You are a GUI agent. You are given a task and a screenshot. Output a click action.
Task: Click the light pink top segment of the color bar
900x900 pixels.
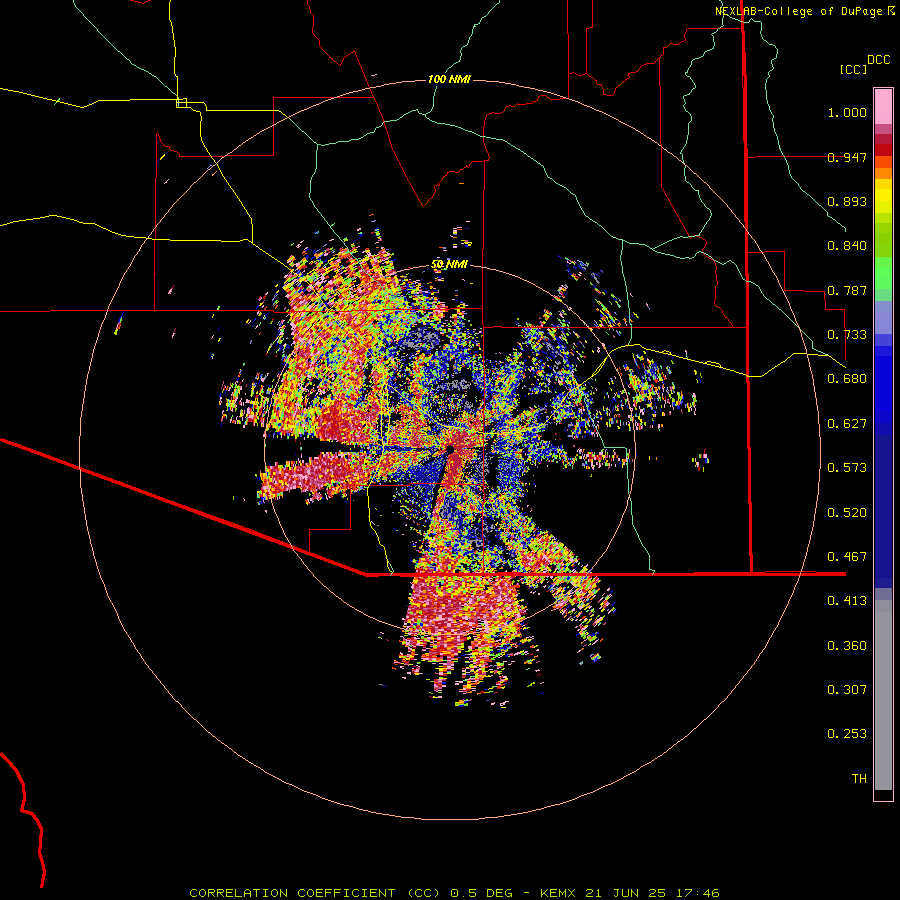click(883, 106)
